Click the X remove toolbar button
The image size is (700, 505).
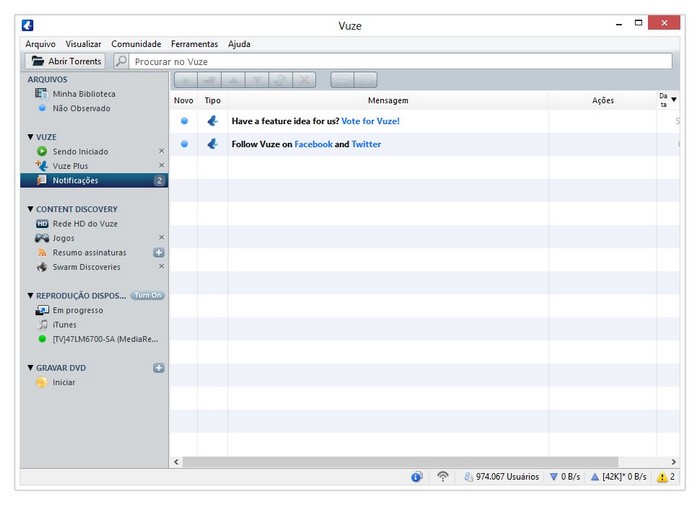[304, 80]
